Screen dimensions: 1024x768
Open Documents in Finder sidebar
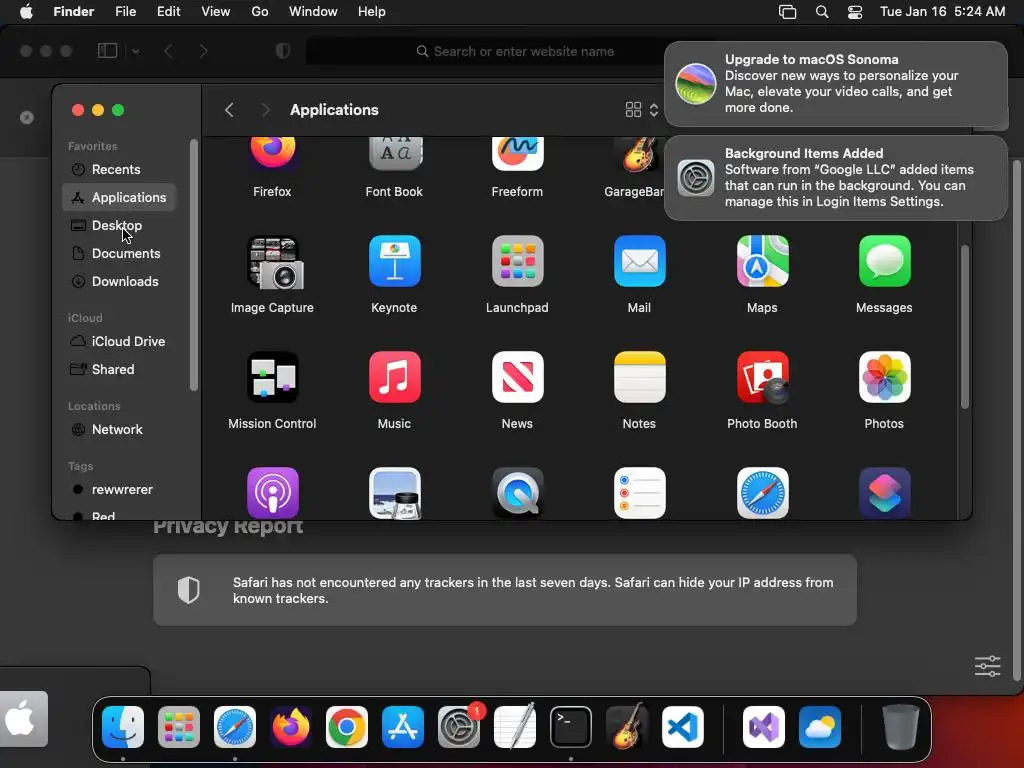119,253
